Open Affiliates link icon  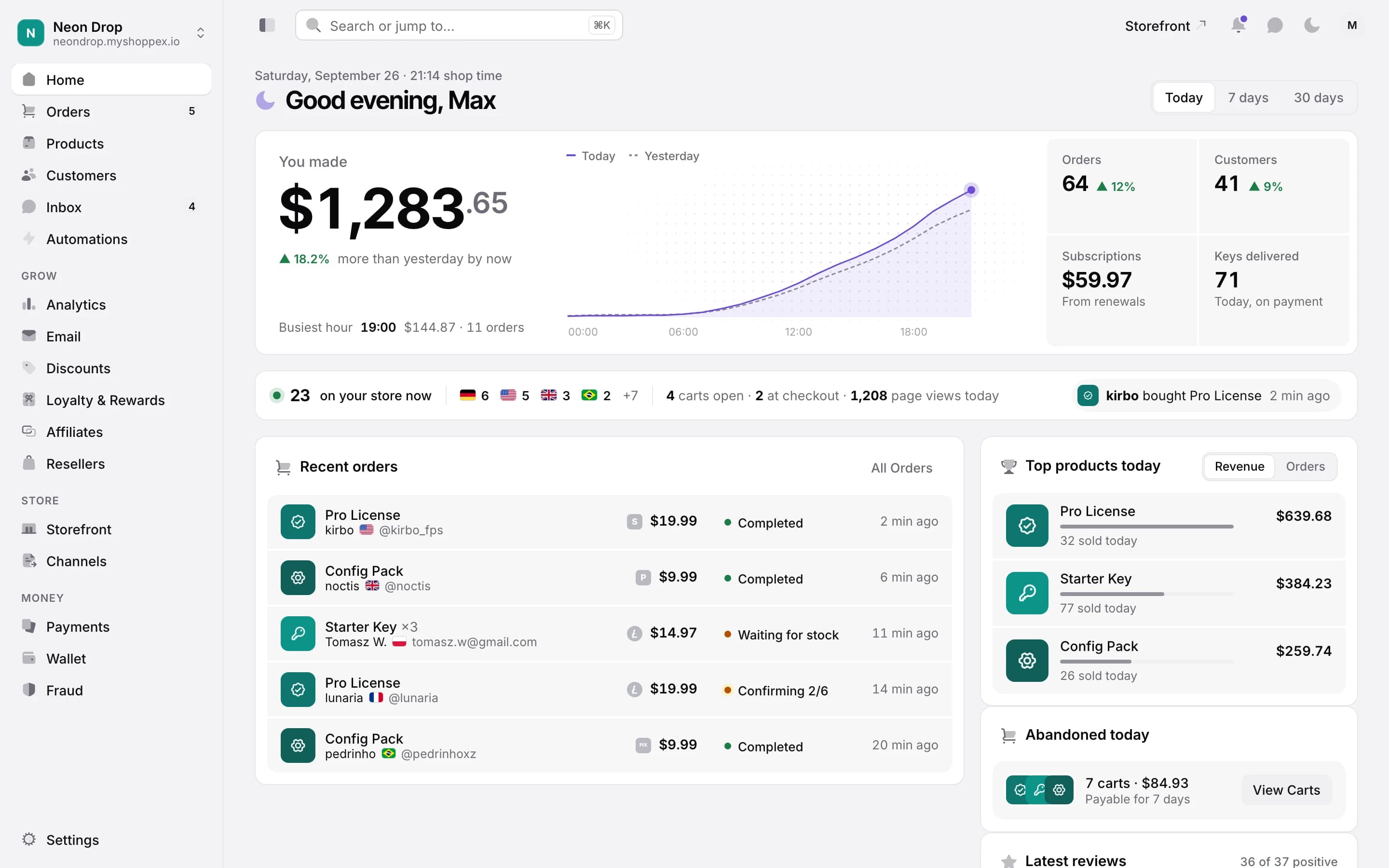click(29, 431)
